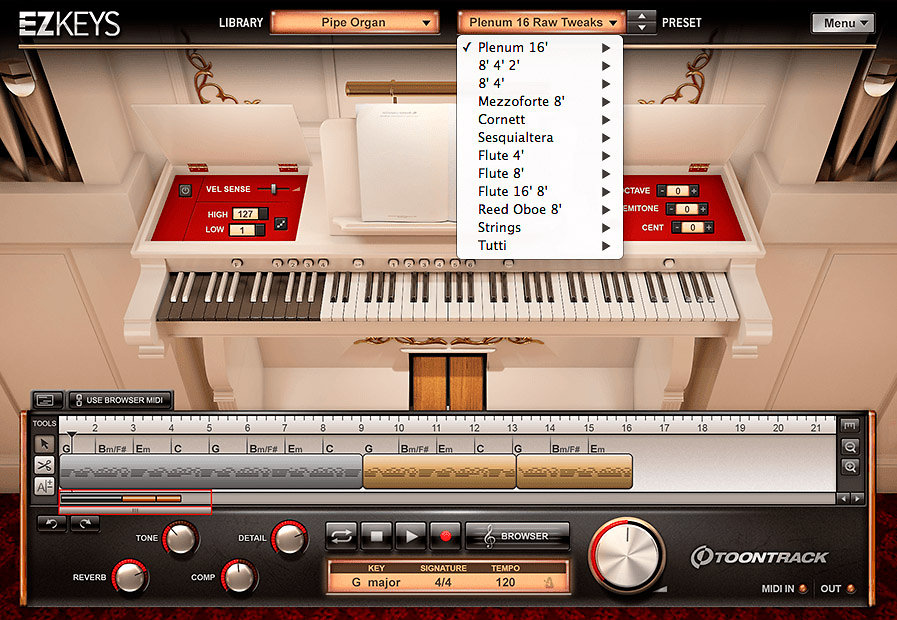
Task: Click the OUT indicator light
Action: point(851,589)
